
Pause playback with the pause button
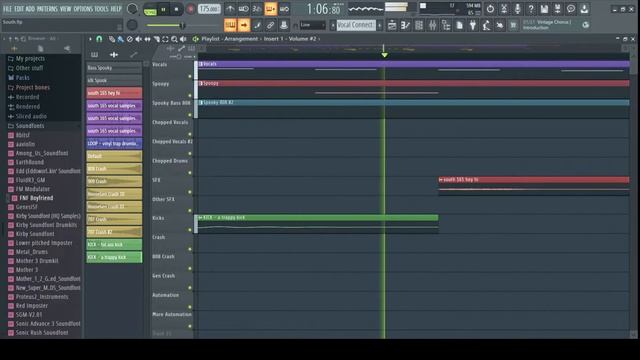[x=163, y=9]
